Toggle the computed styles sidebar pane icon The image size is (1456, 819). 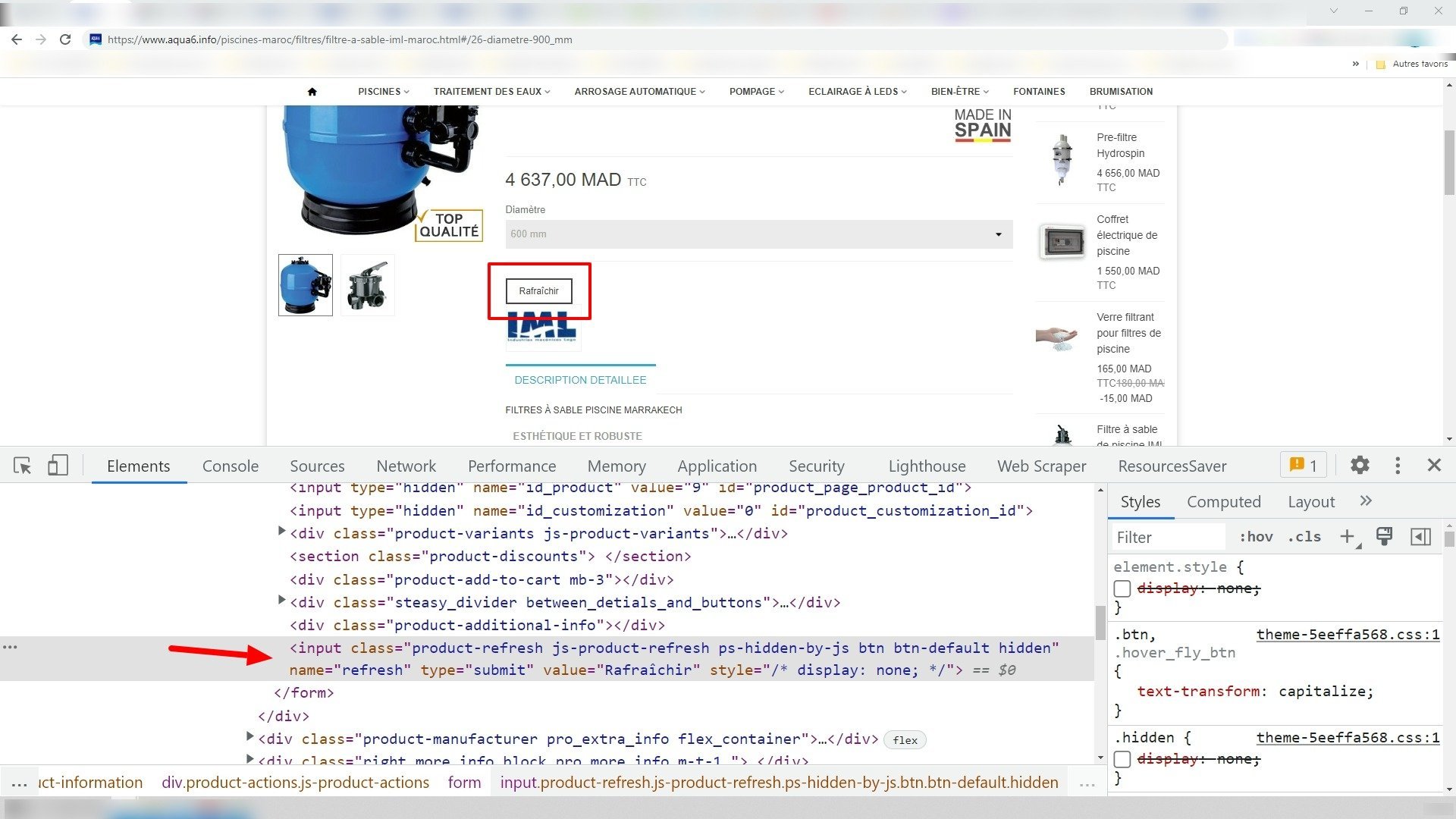[x=1420, y=537]
